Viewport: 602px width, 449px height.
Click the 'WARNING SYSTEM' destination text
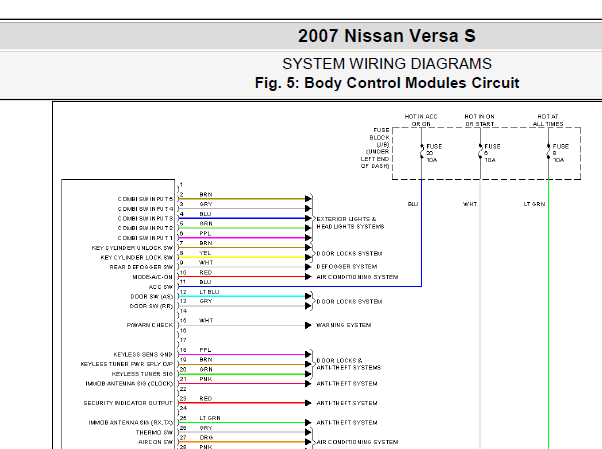344,325
